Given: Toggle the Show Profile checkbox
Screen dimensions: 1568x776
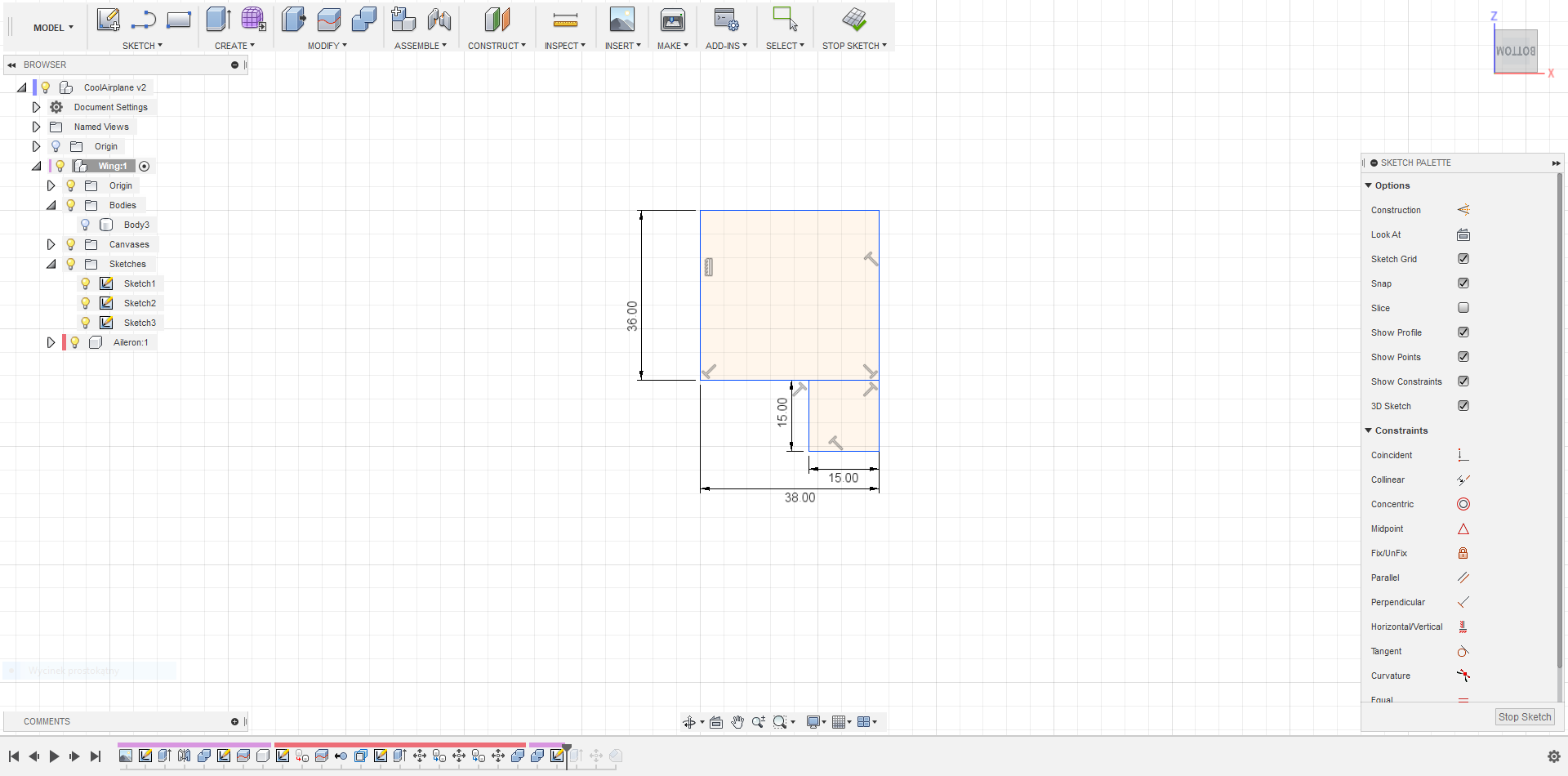Looking at the screenshot, I should [1463, 332].
